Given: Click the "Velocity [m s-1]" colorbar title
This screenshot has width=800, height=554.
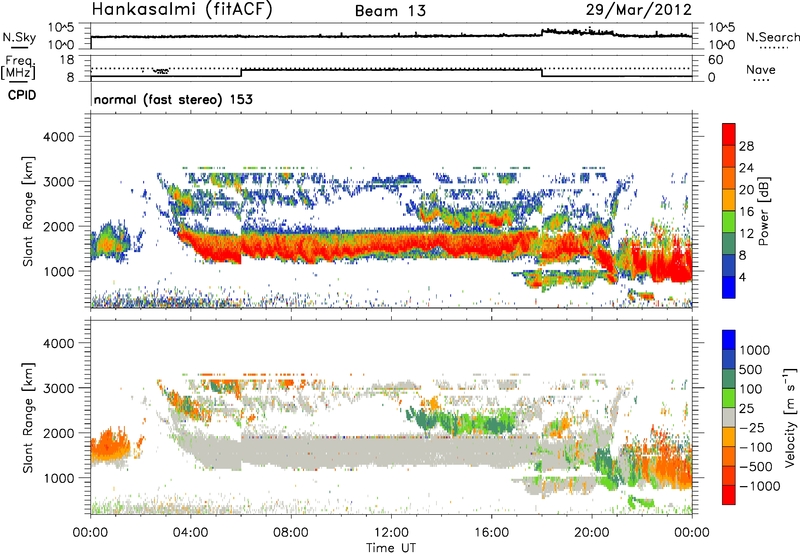Looking at the screenshot, I should (x=790, y=417).
